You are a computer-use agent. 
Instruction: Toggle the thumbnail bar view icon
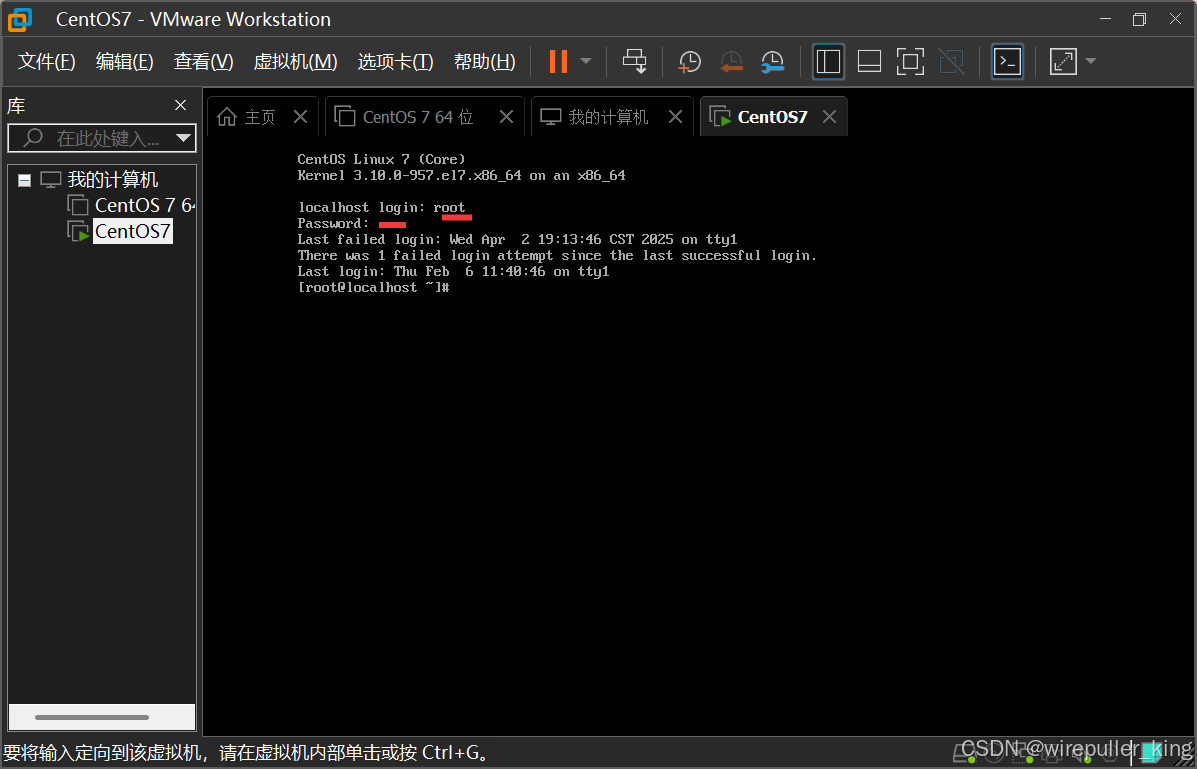coord(870,61)
